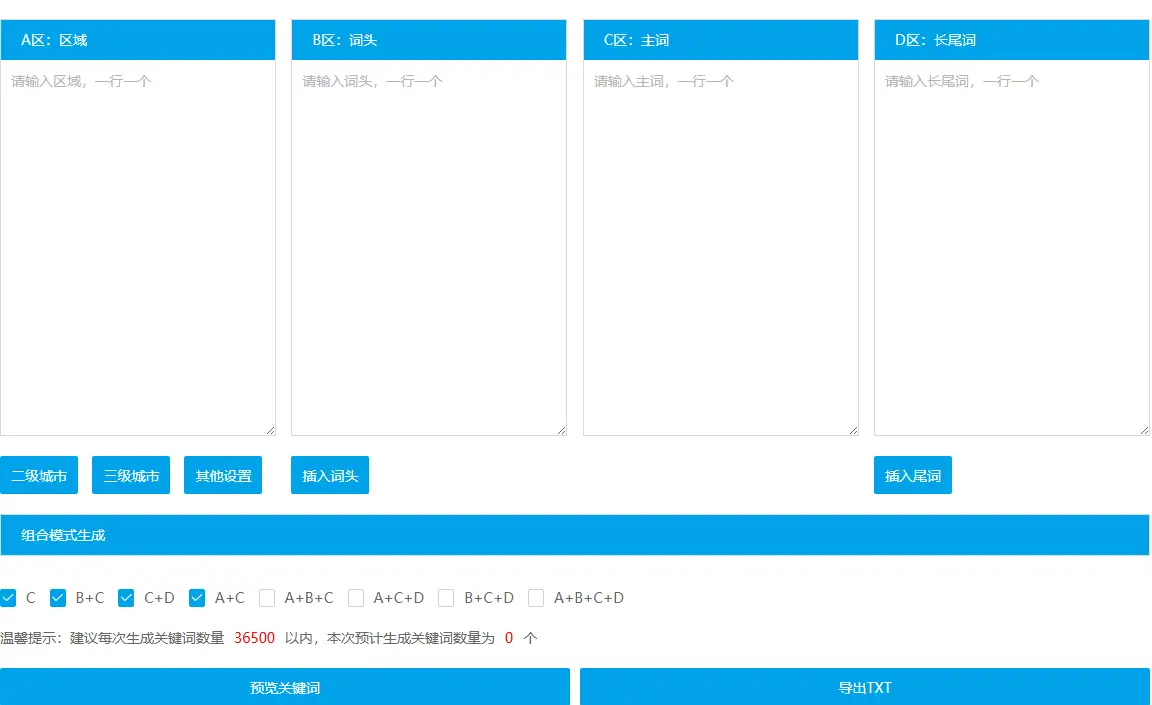Click the 预览关键词 (preview keywords) button
The width and height of the screenshot is (1152, 705).
283,686
